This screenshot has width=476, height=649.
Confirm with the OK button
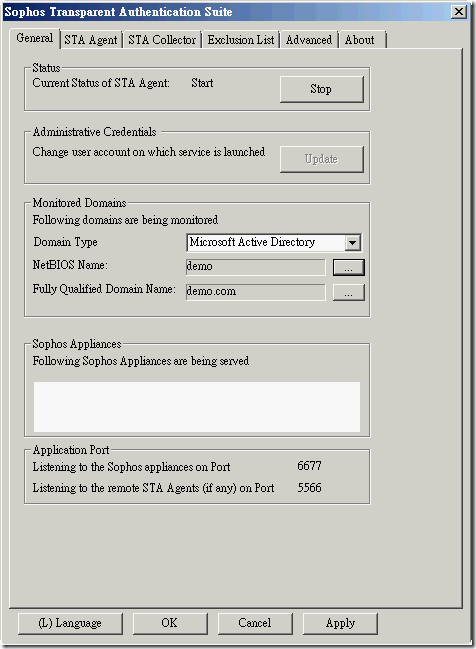170,623
